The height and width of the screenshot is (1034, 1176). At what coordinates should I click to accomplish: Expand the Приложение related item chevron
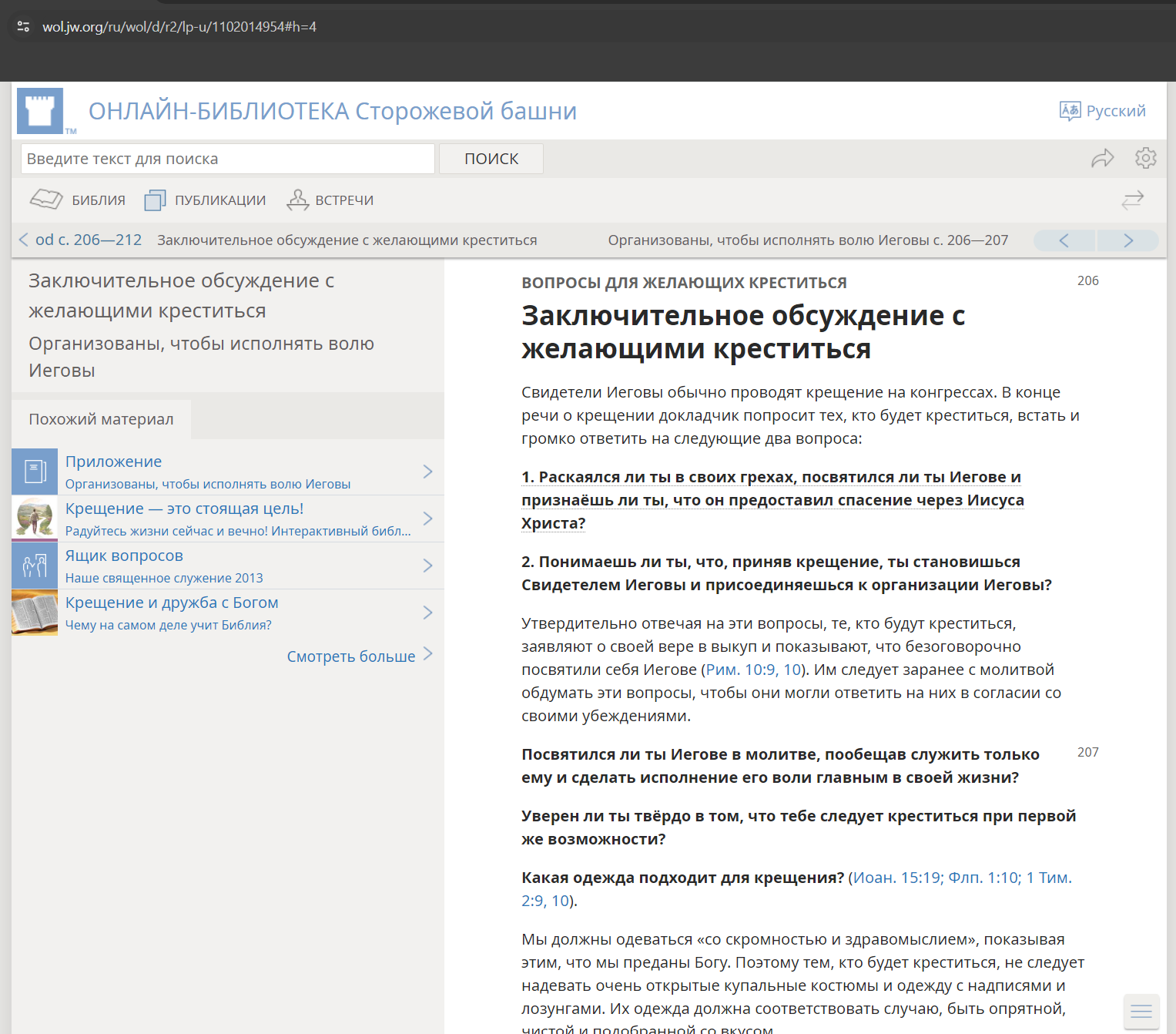click(x=428, y=472)
